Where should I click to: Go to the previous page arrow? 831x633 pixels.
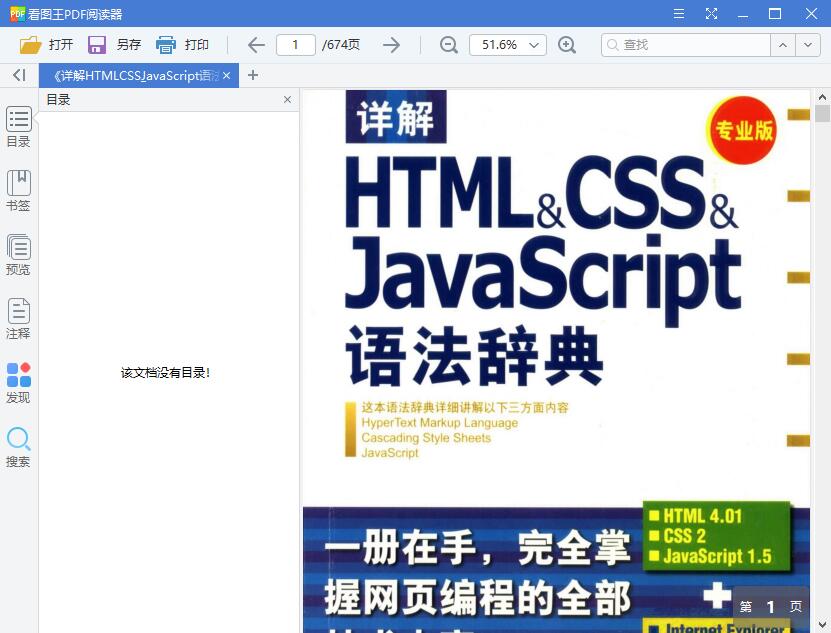256,45
